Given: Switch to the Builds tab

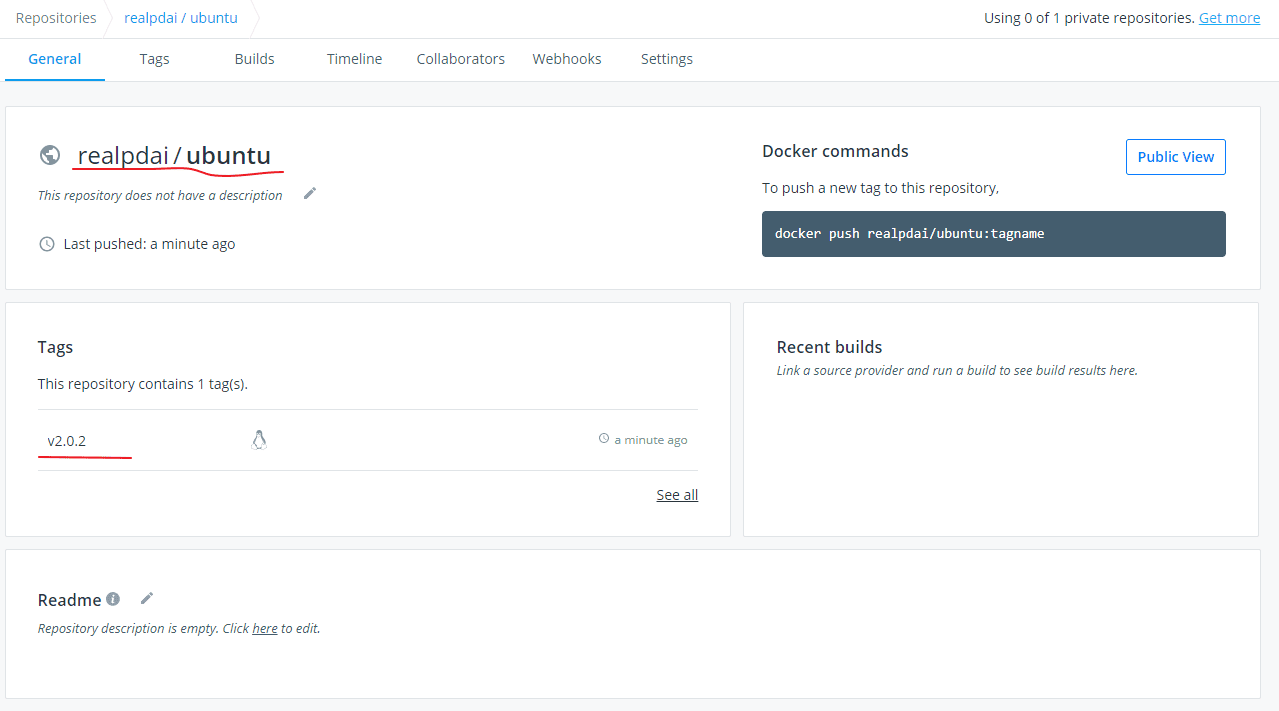Looking at the screenshot, I should coord(254,59).
